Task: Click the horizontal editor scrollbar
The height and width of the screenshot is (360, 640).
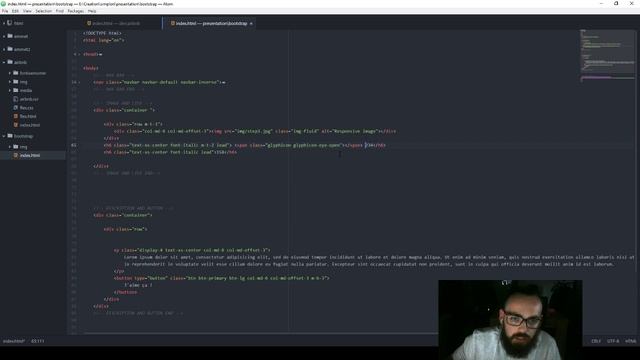Action: [x=261, y=333]
